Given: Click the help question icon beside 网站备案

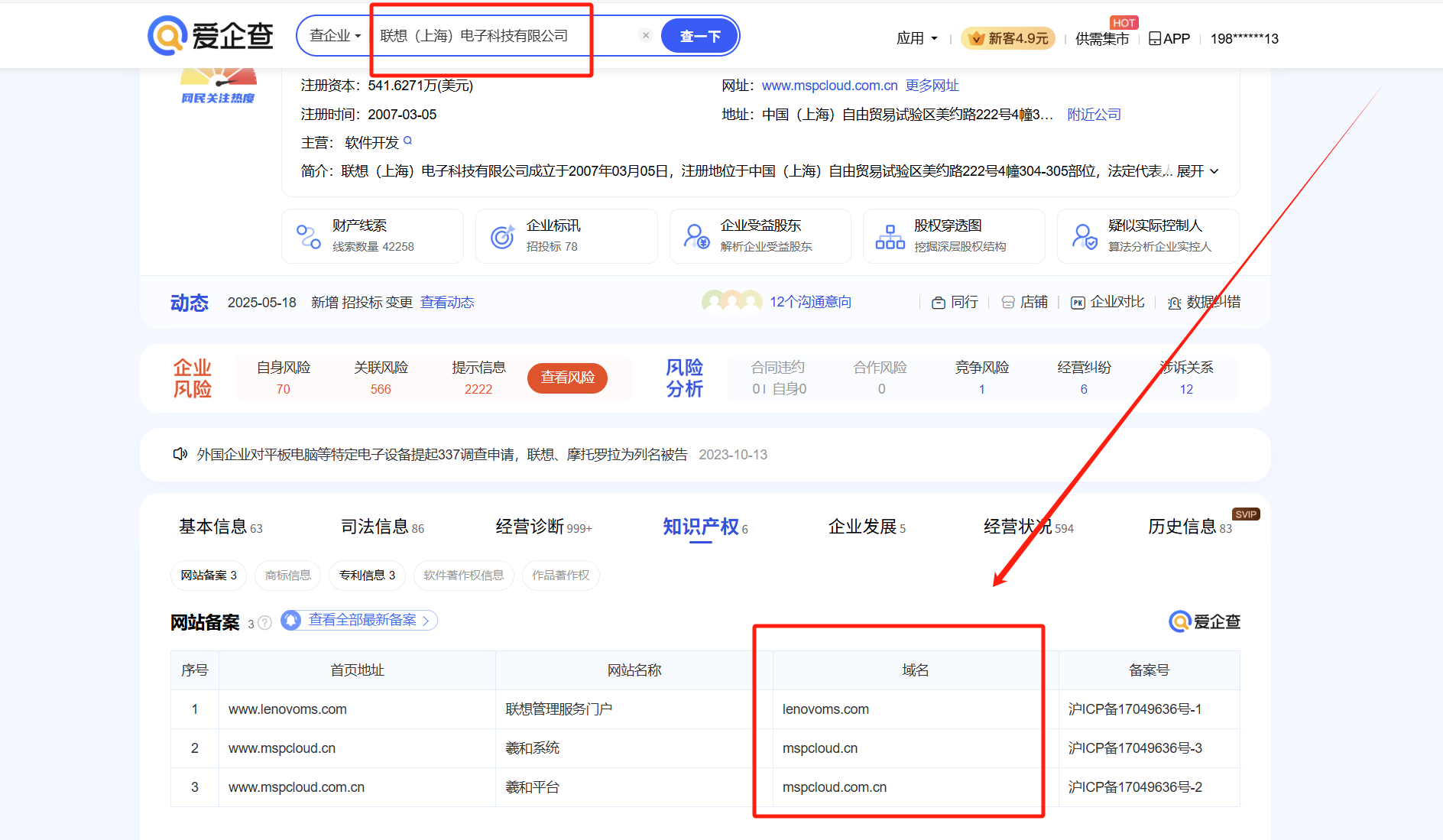Looking at the screenshot, I should tap(264, 623).
